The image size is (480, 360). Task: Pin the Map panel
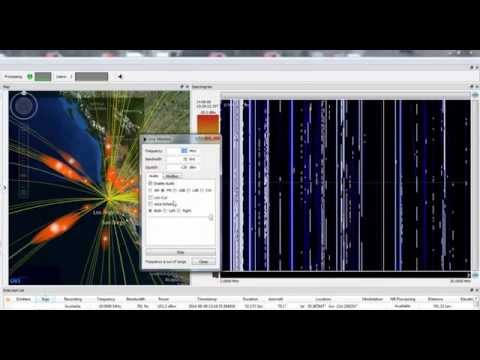182,87
